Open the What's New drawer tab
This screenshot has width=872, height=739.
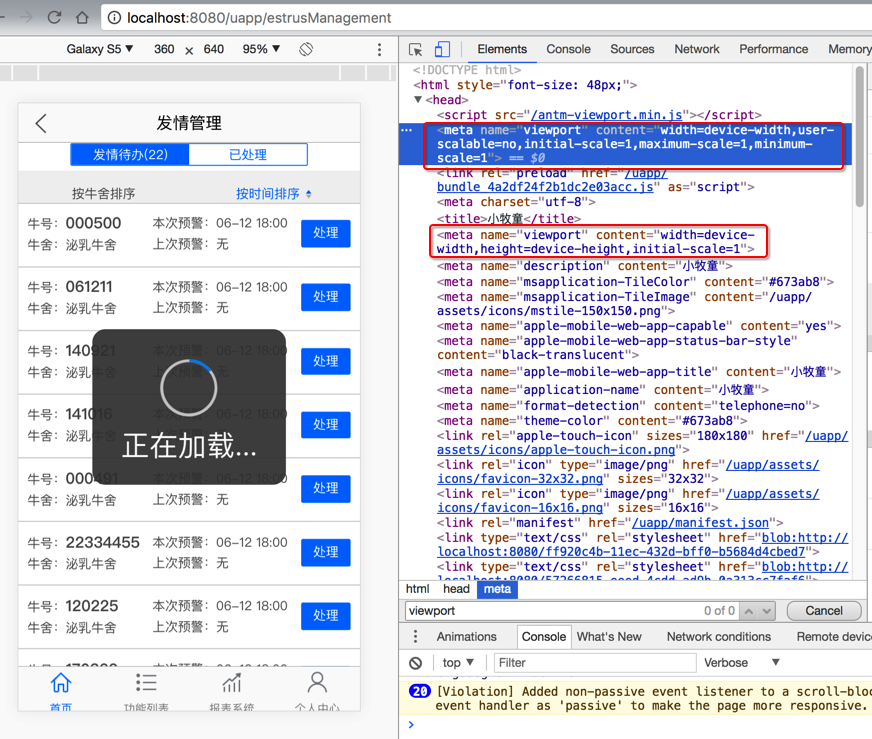[608, 637]
